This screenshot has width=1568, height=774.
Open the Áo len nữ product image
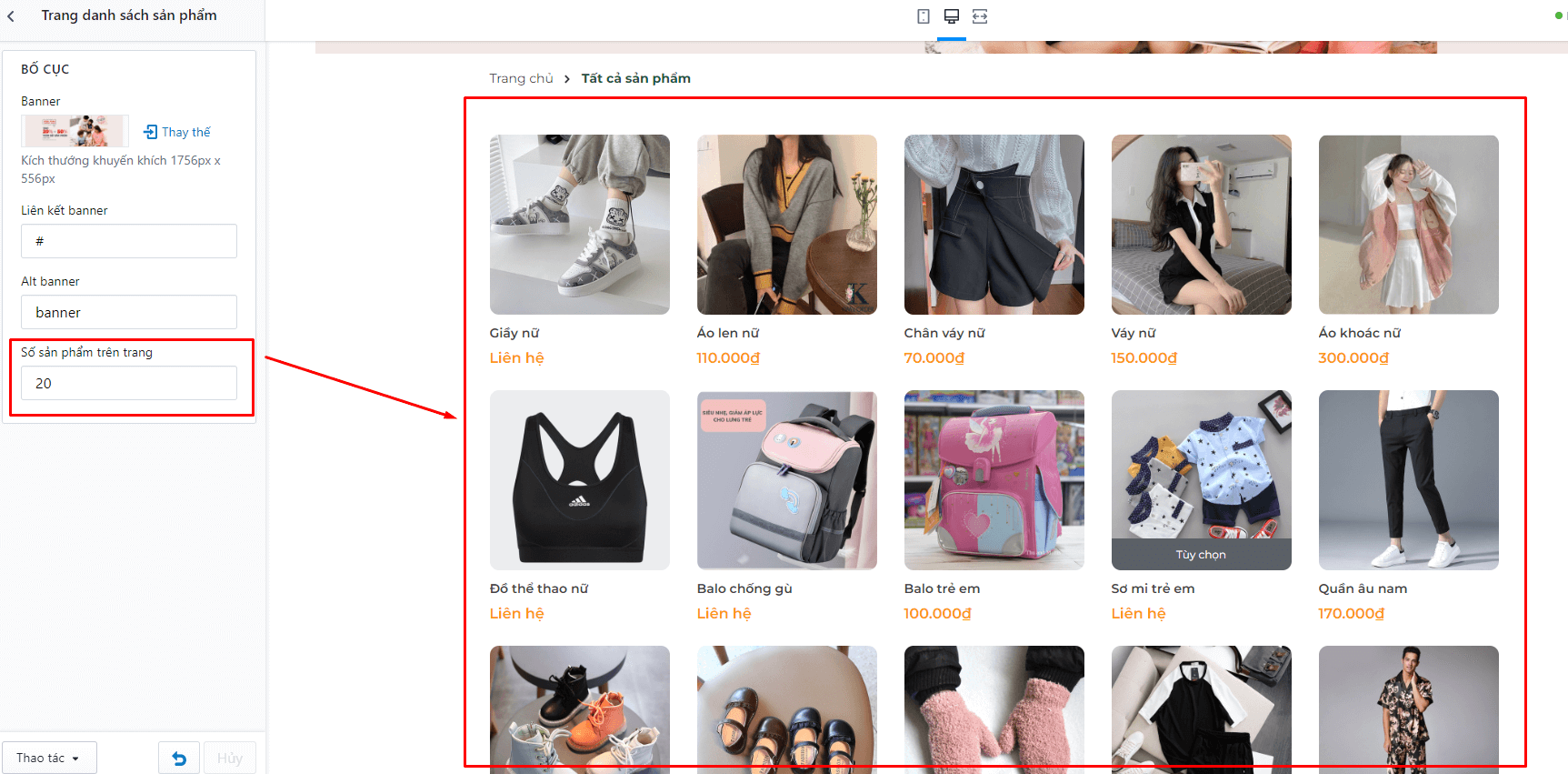787,225
